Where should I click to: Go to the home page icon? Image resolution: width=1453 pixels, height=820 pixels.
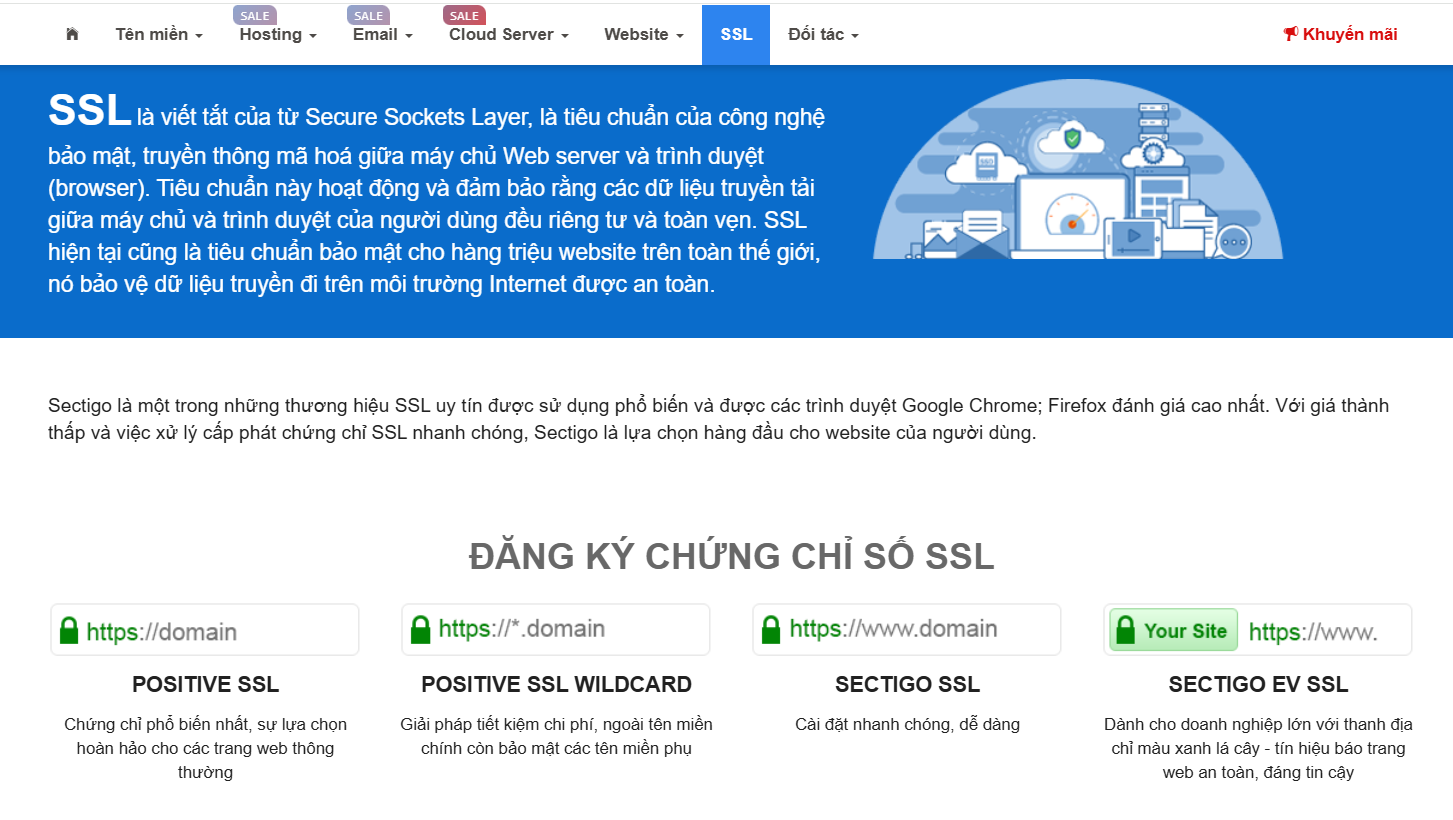coord(72,34)
